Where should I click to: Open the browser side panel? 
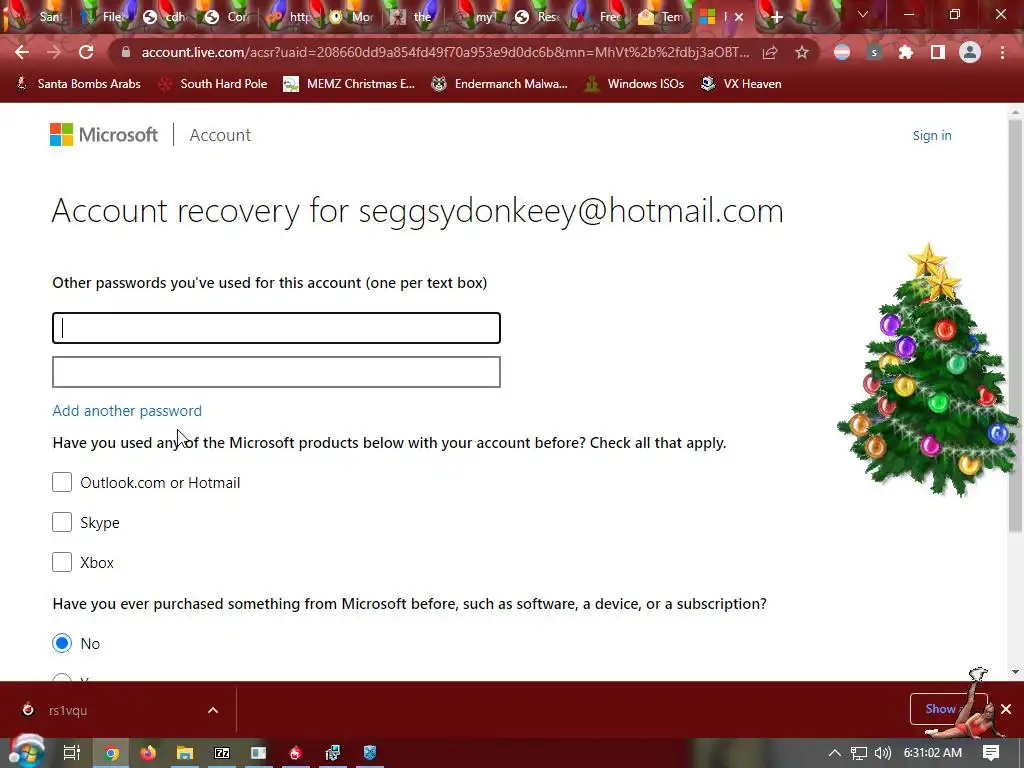937,52
